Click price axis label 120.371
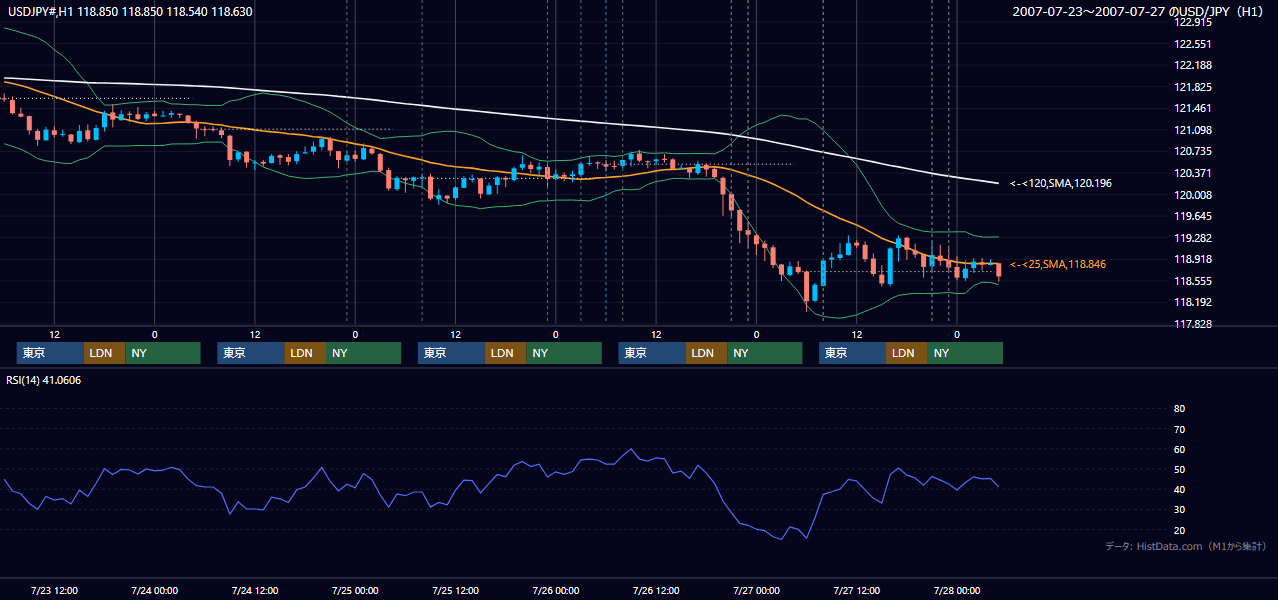The image size is (1278, 600). click(1193, 173)
